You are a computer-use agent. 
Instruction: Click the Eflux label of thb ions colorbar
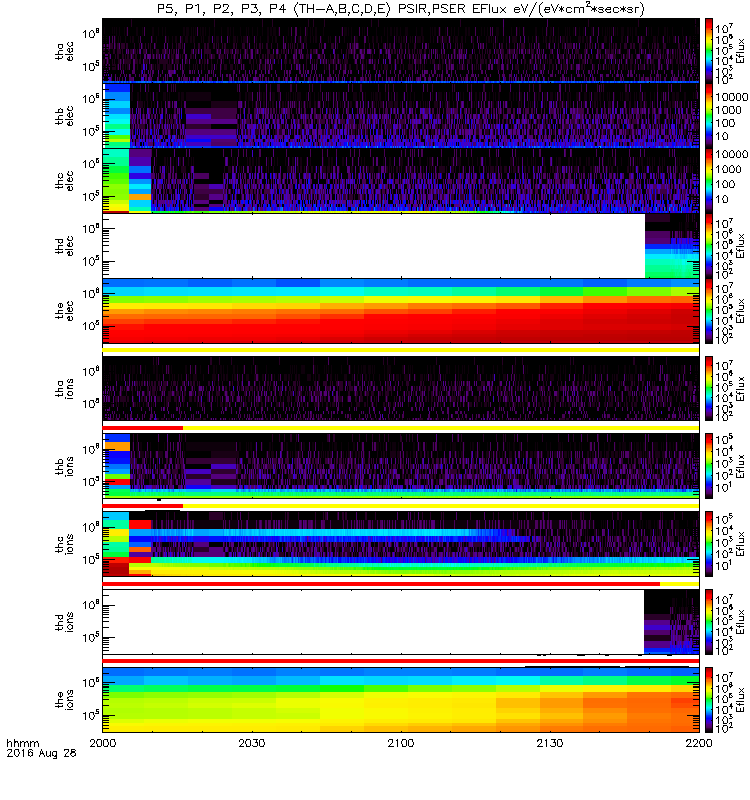[740, 466]
